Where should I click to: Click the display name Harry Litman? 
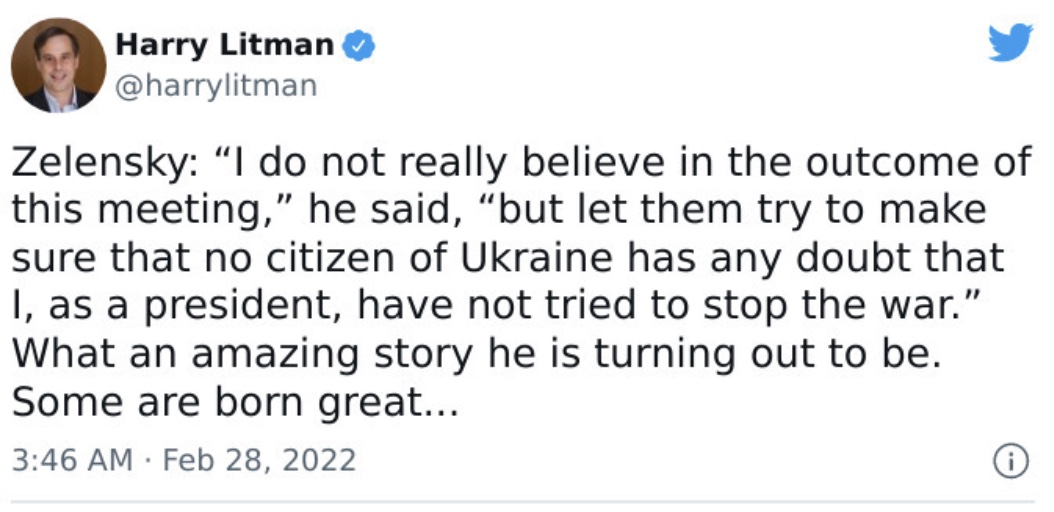(x=225, y=45)
